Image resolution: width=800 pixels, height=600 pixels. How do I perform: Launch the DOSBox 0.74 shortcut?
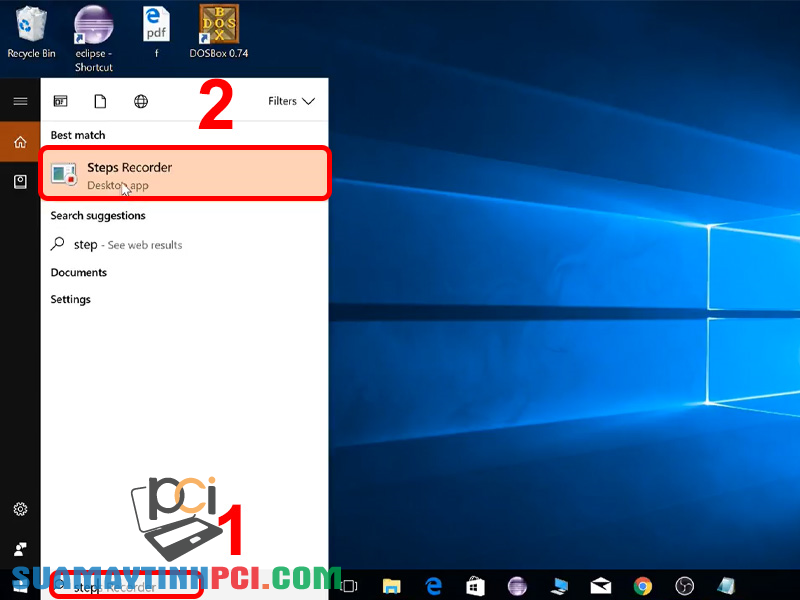click(219, 31)
